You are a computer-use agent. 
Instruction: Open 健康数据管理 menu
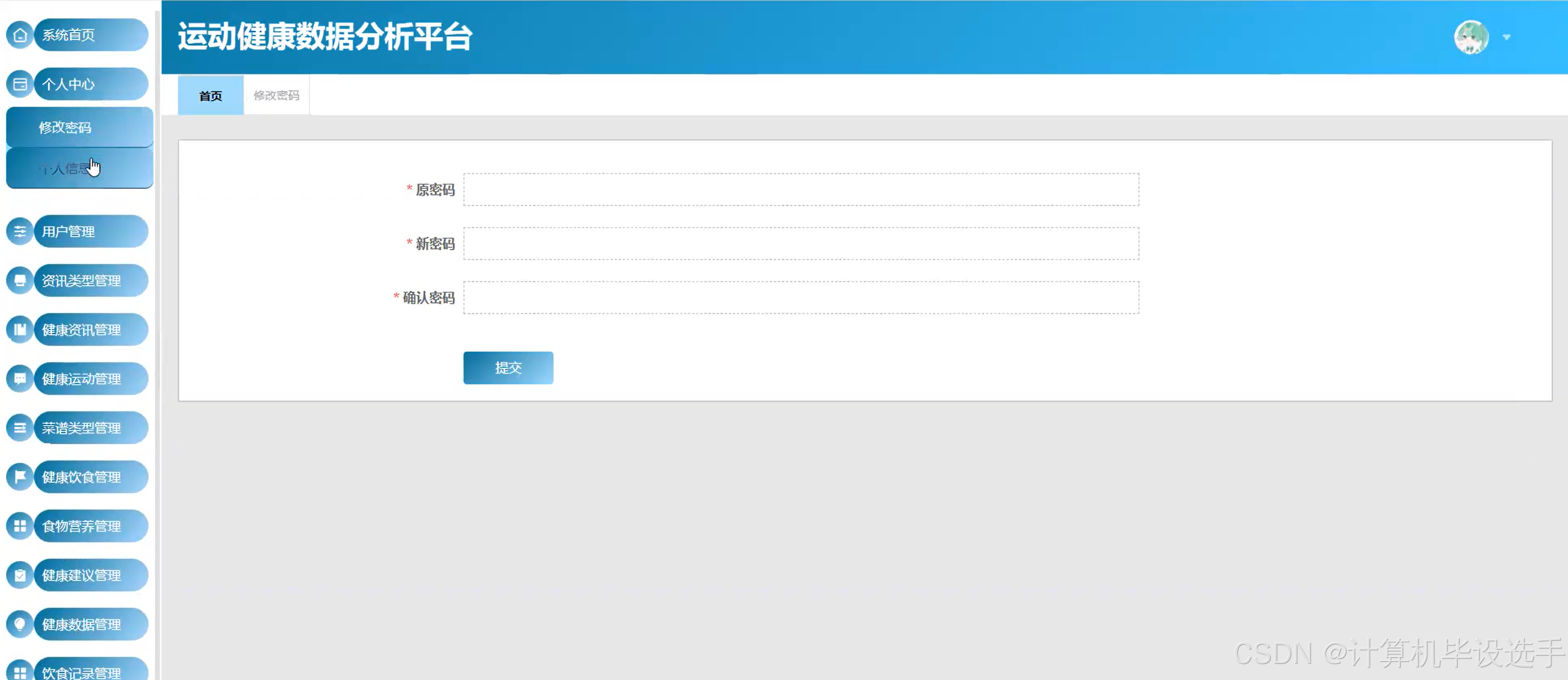tap(91, 624)
